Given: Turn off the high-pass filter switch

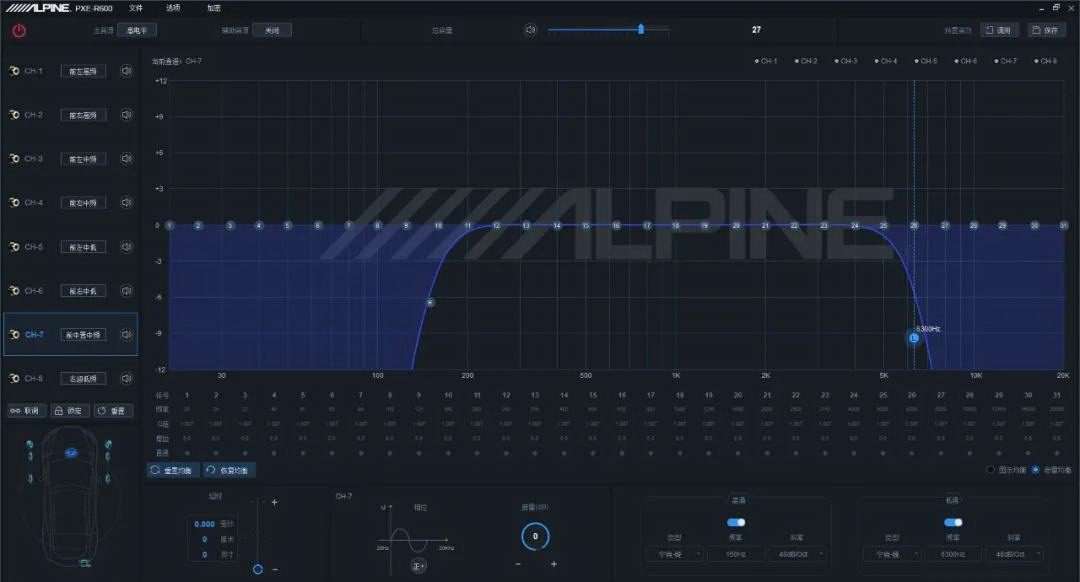Looking at the screenshot, I should [736, 522].
